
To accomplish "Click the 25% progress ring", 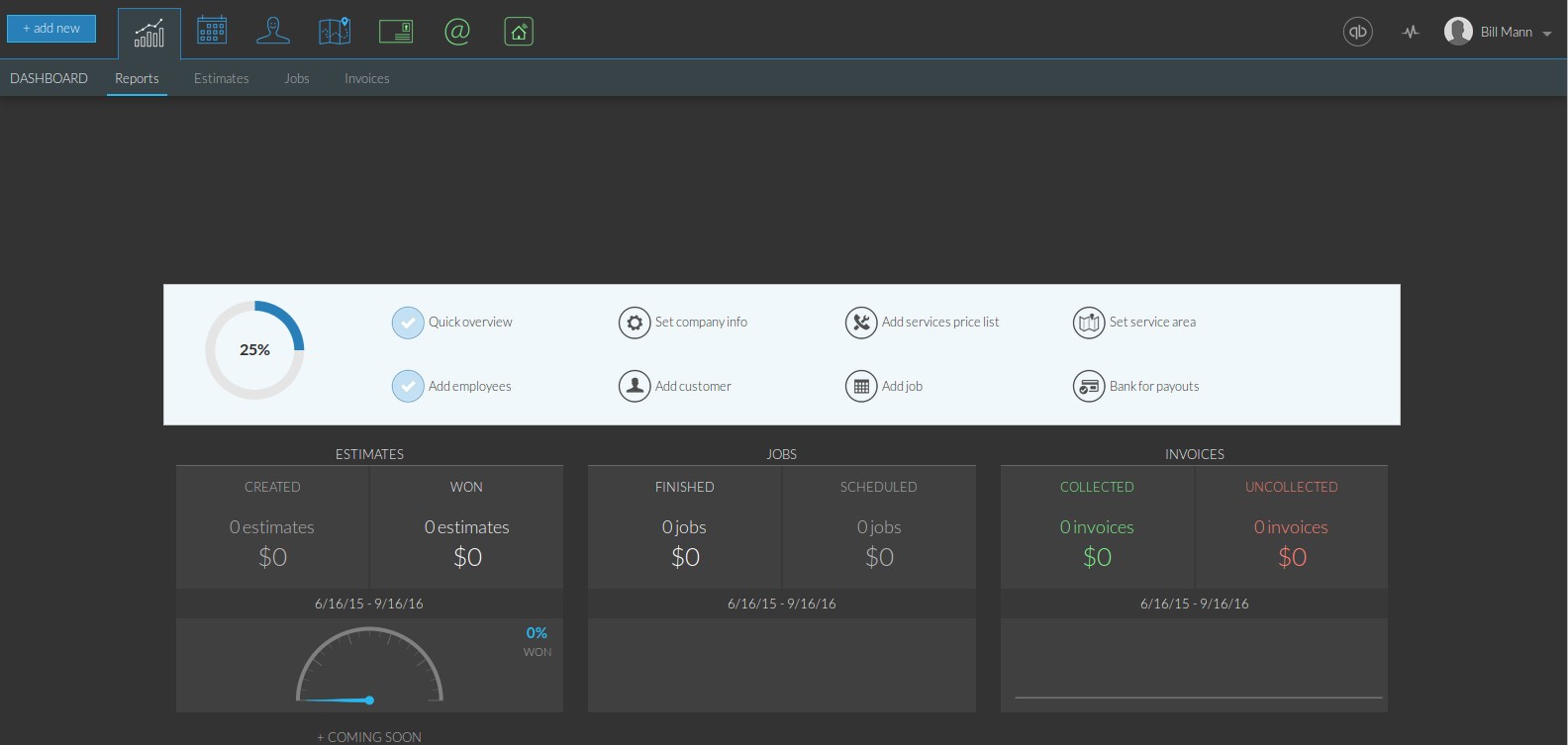I will 254,350.
